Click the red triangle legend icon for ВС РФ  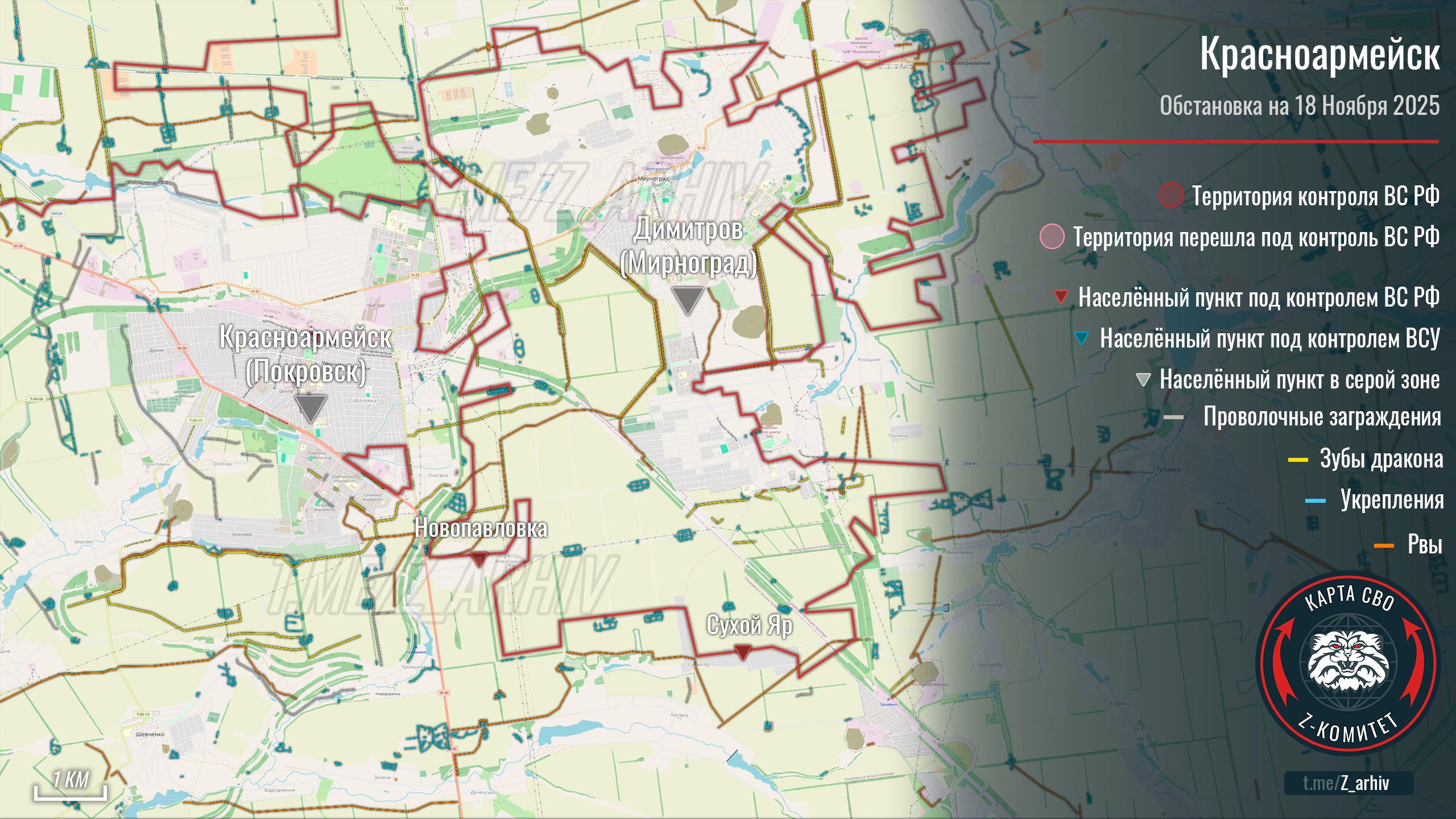click(1061, 296)
